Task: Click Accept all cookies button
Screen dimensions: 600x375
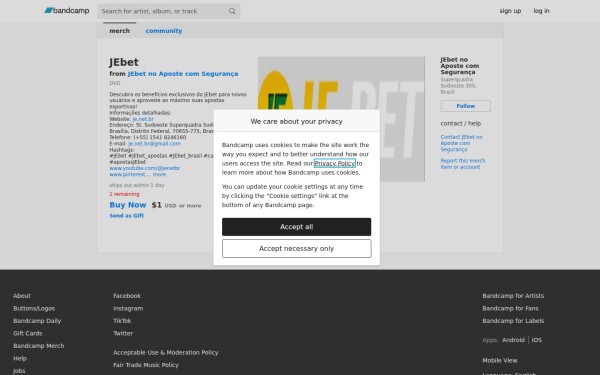Action: 297,227
